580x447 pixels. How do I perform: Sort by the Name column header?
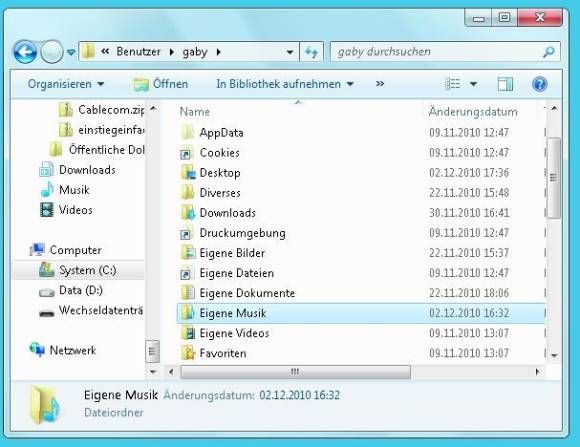(195, 111)
